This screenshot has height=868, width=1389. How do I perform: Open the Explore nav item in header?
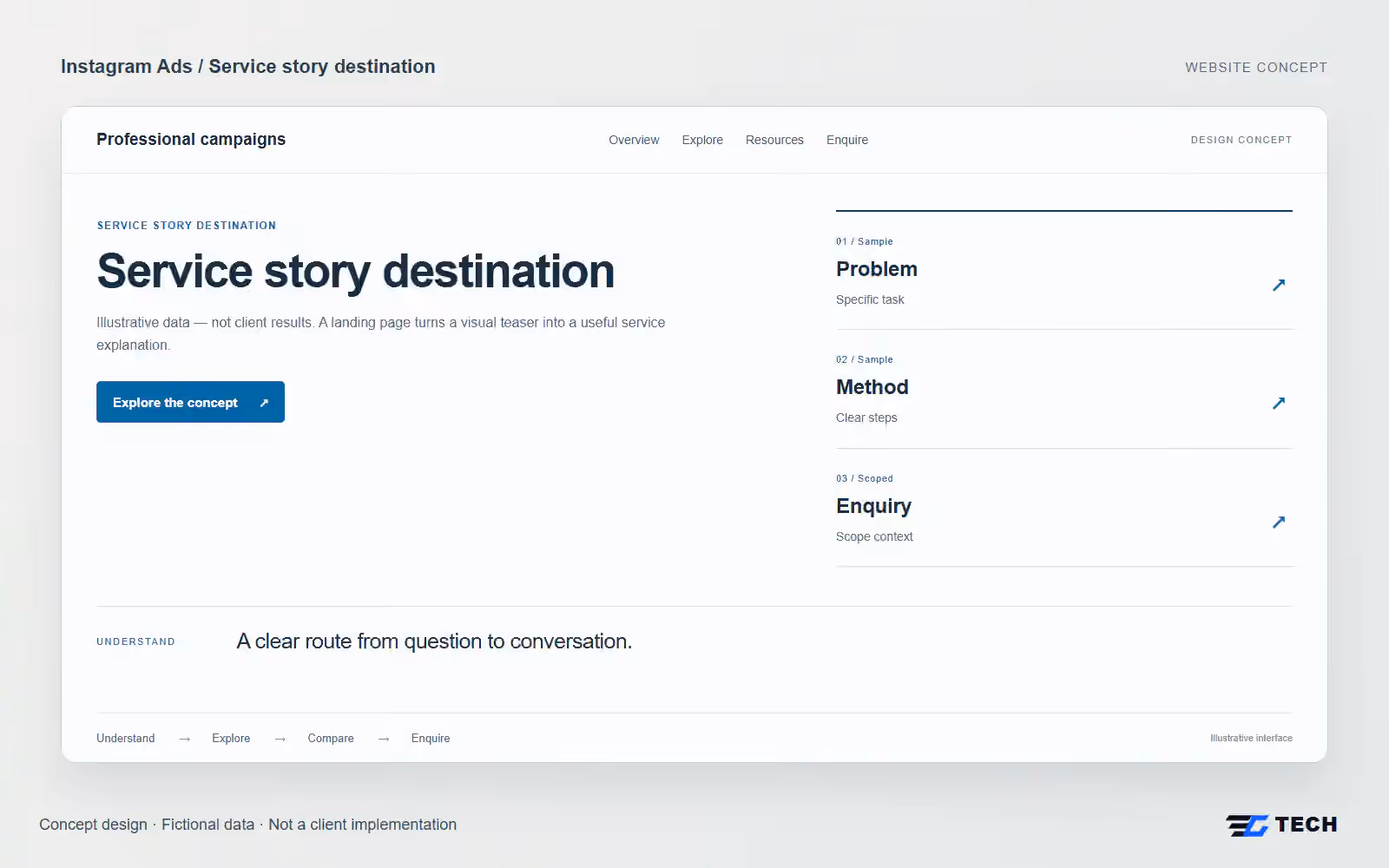[x=702, y=140]
